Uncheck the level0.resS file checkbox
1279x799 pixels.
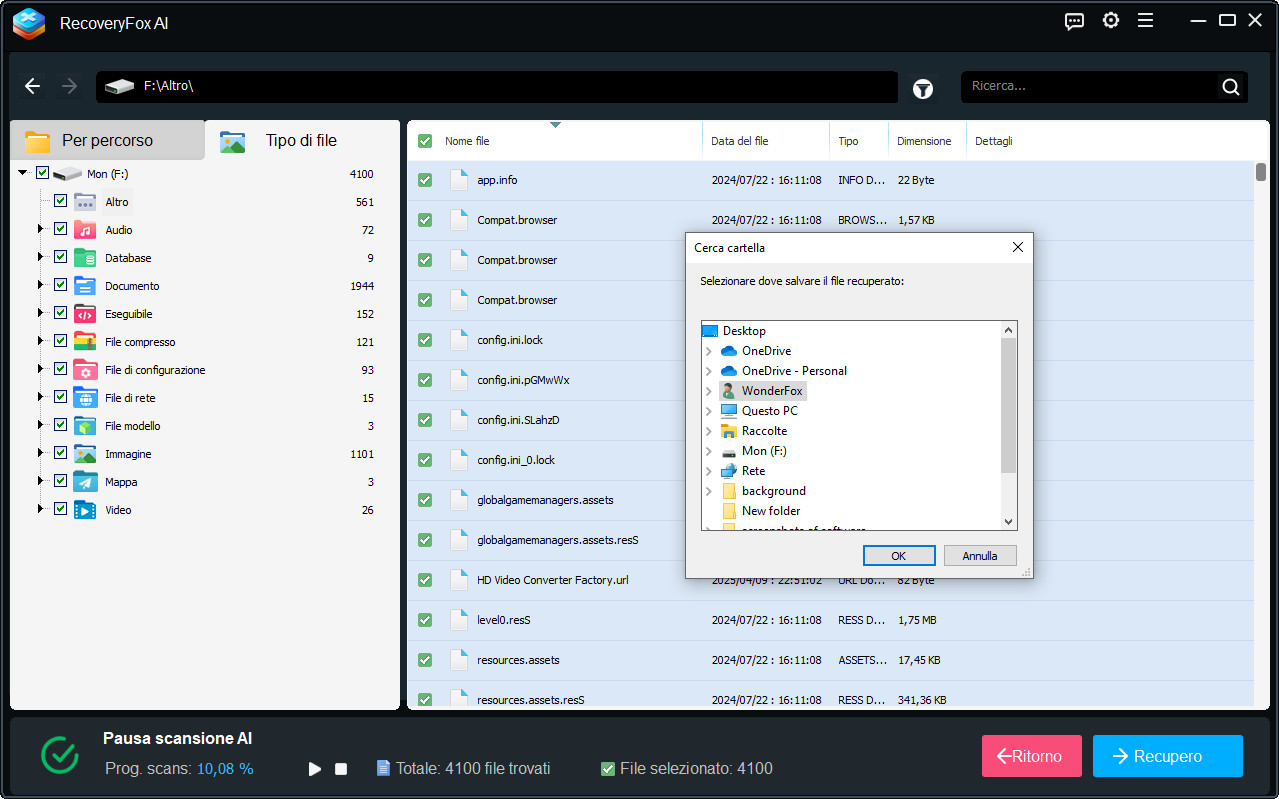(x=425, y=620)
